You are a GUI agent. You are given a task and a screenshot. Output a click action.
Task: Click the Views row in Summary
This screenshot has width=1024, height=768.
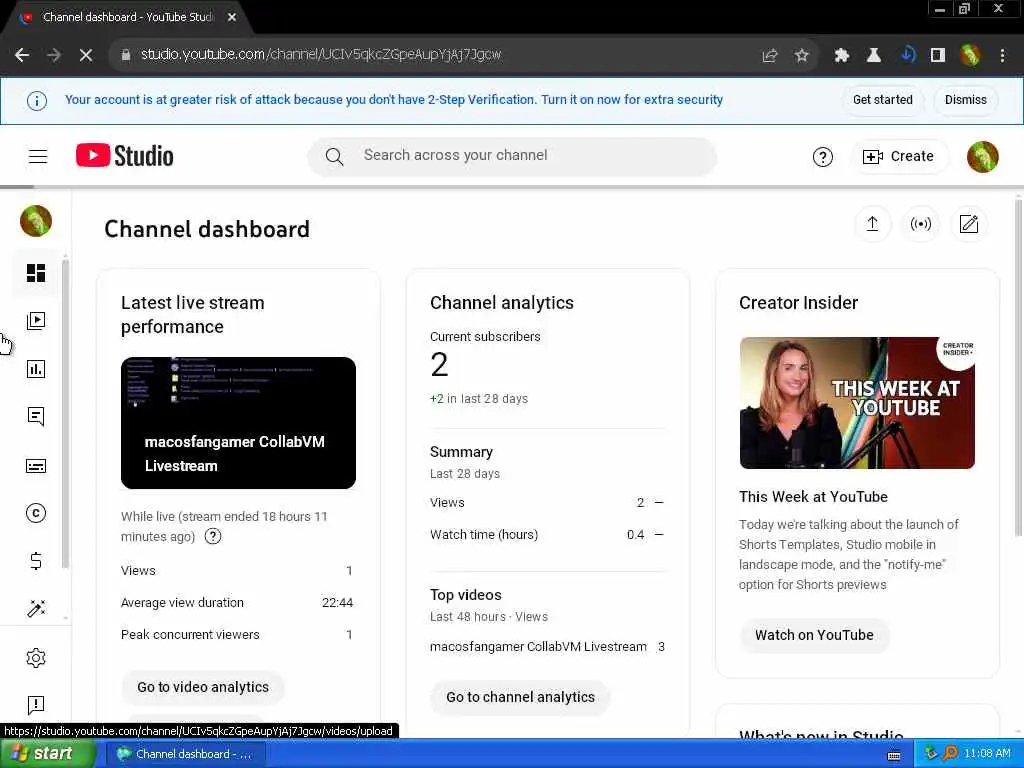coord(547,502)
